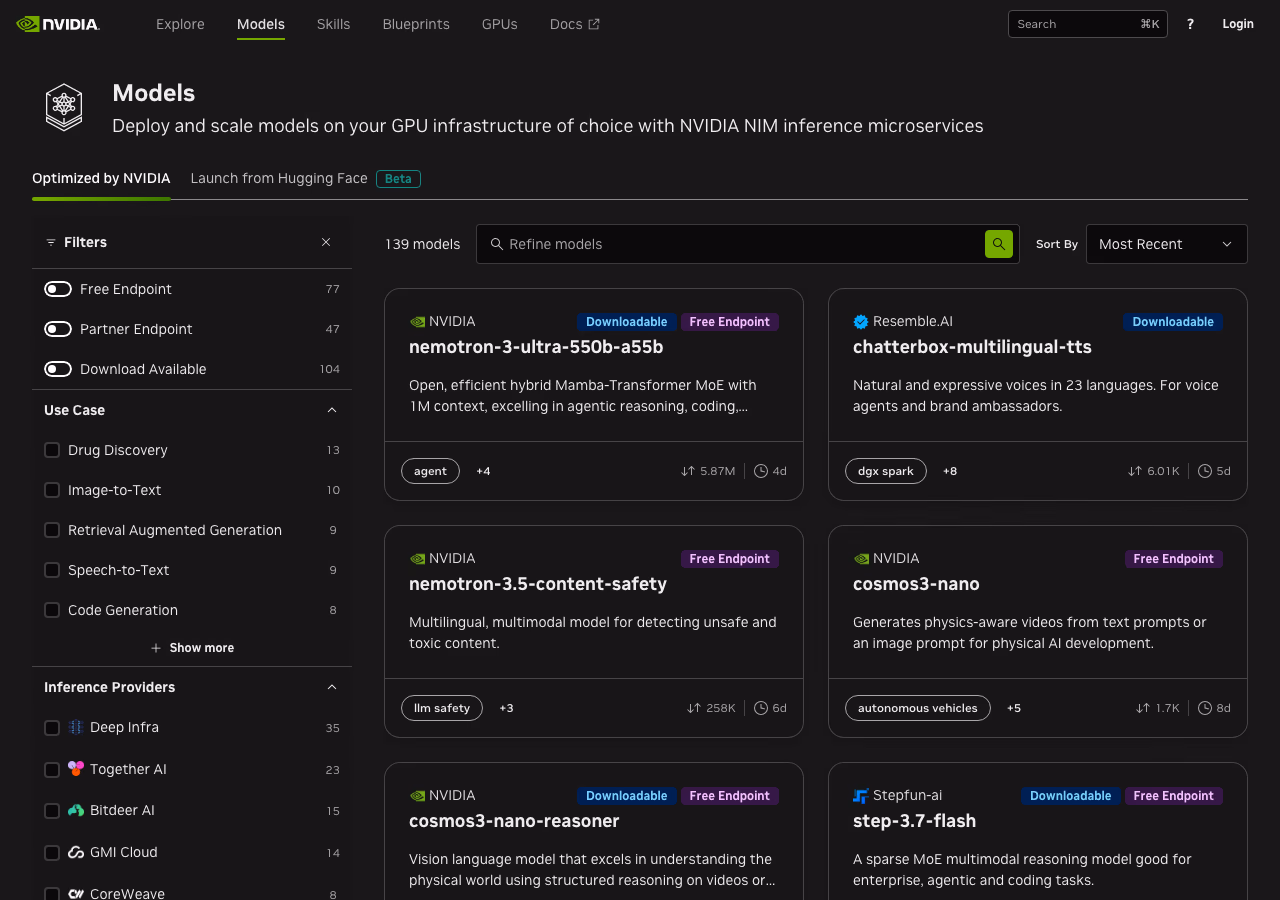This screenshot has height=900, width=1280.
Task: Click the Deep Infra provider icon
Action: click(x=76, y=728)
